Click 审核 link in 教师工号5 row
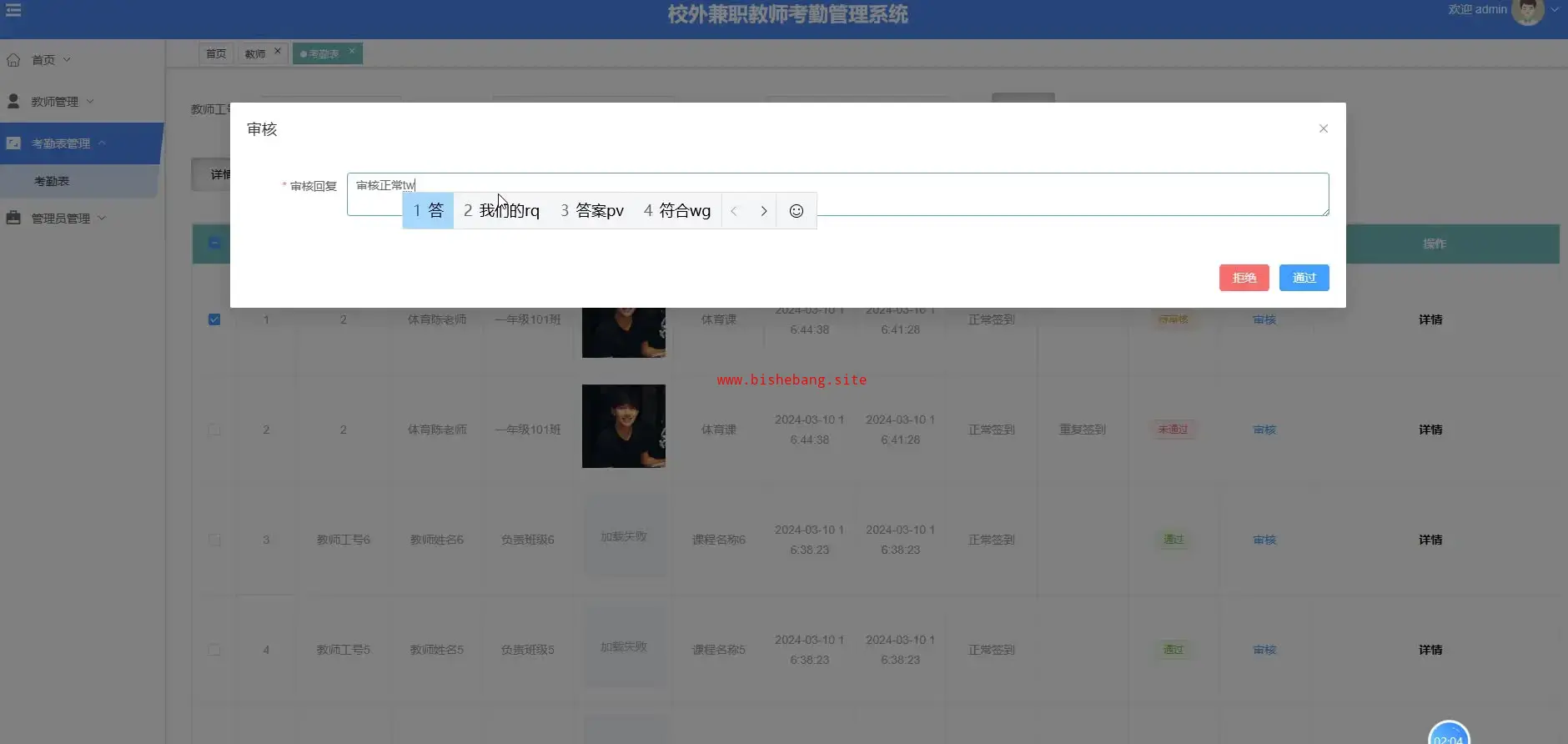 pos(1264,650)
